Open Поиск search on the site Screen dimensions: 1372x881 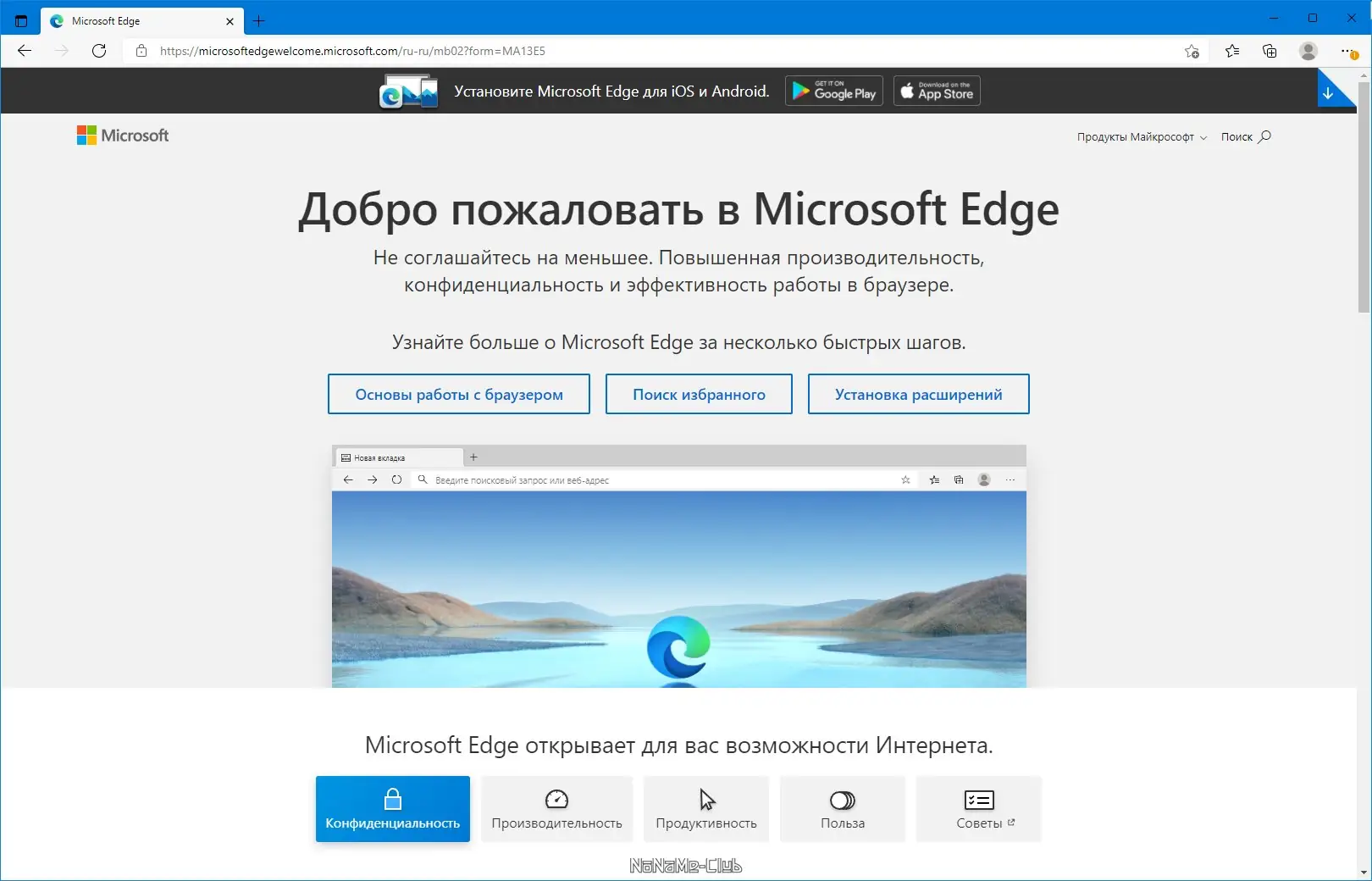(1246, 137)
